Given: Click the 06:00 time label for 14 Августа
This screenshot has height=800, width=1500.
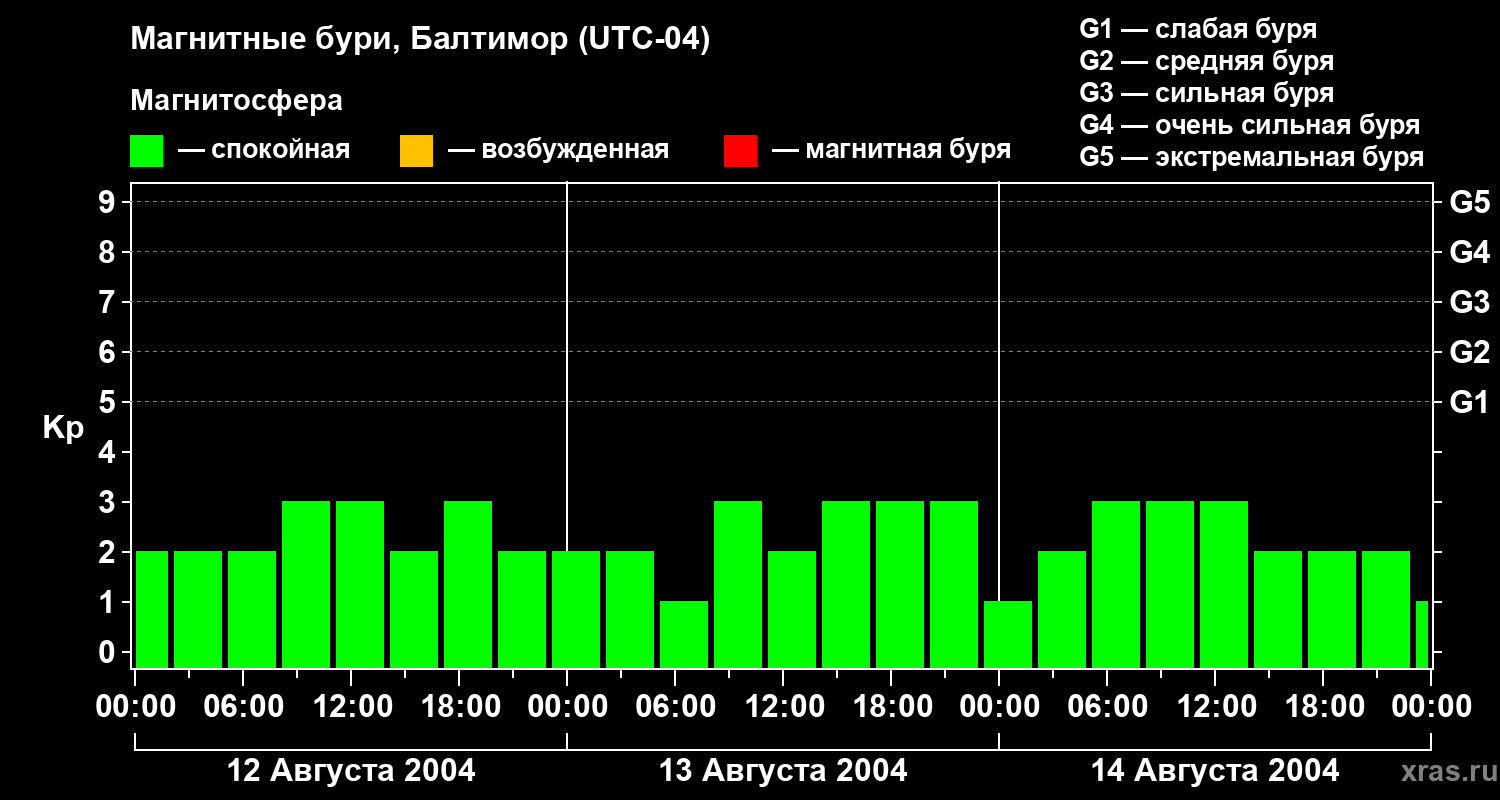Looking at the screenshot, I should 1107,706.
